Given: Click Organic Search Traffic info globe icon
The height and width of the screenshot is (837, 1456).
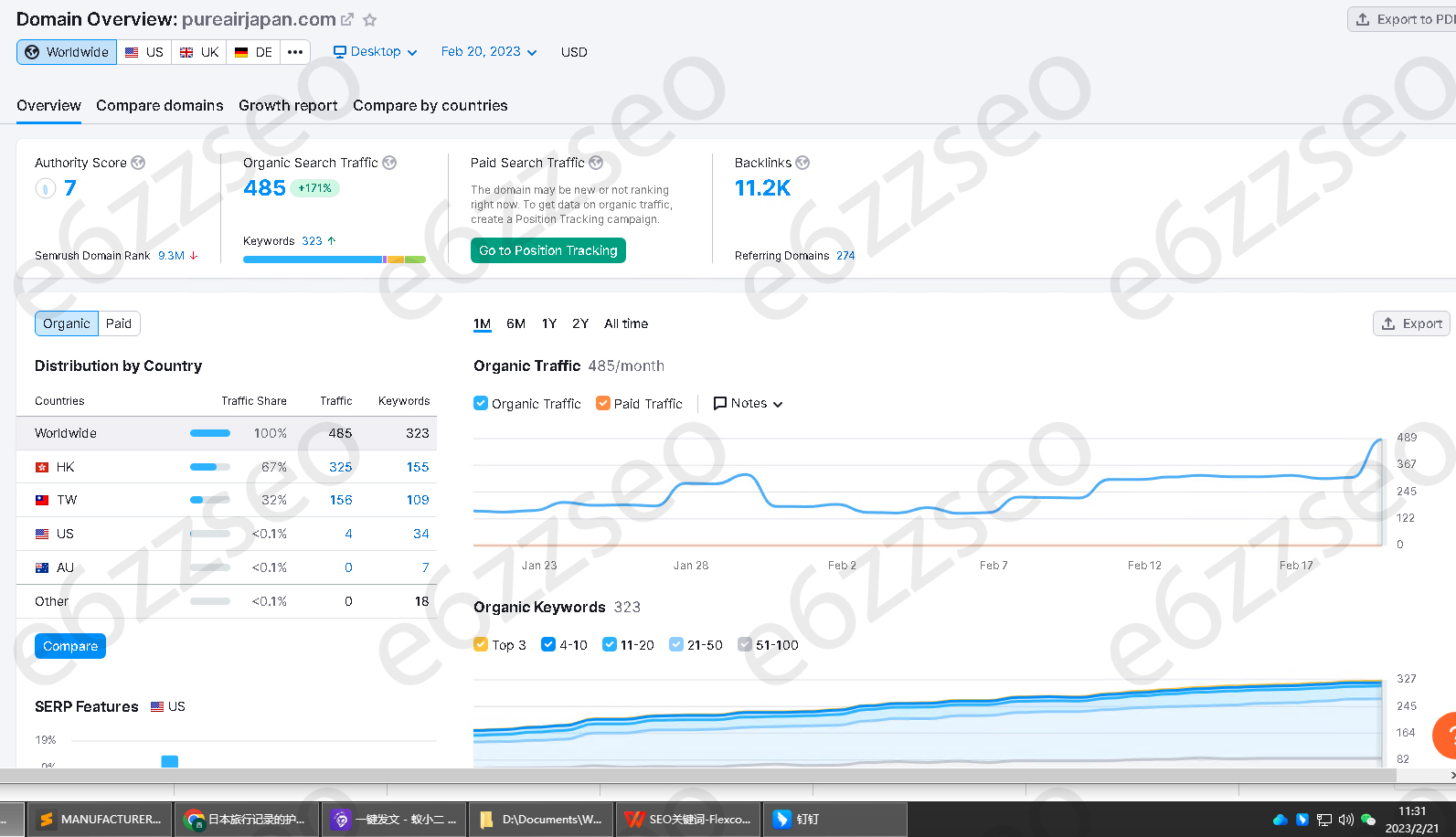Looking at the screenshot, I should click(x=389, y=163).
